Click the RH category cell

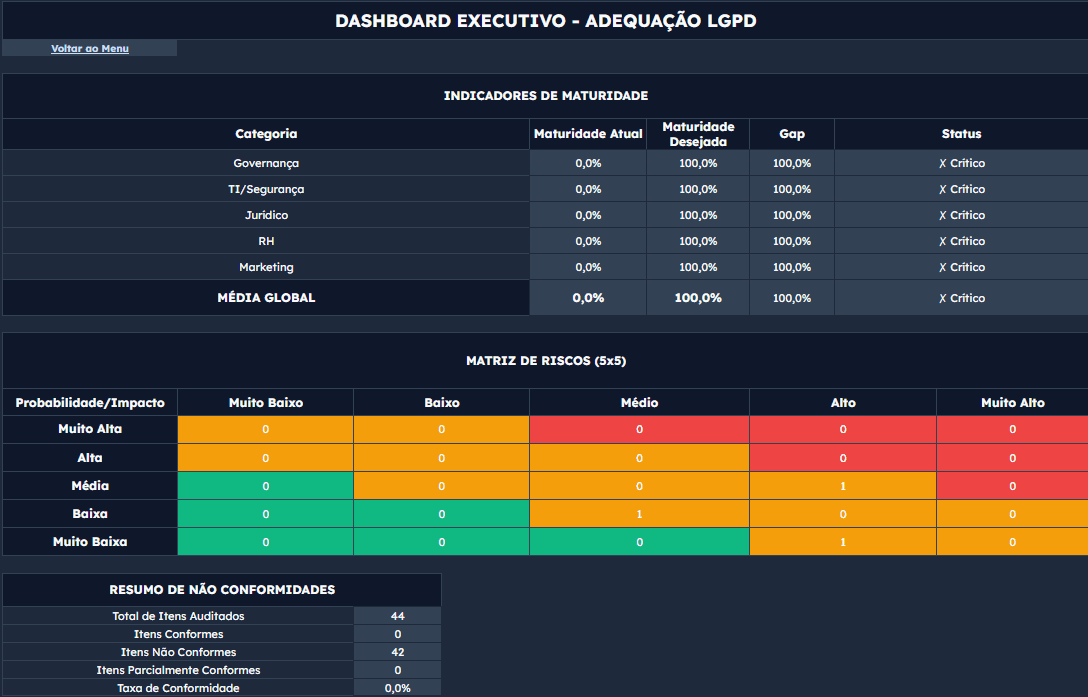coord(266,241)
